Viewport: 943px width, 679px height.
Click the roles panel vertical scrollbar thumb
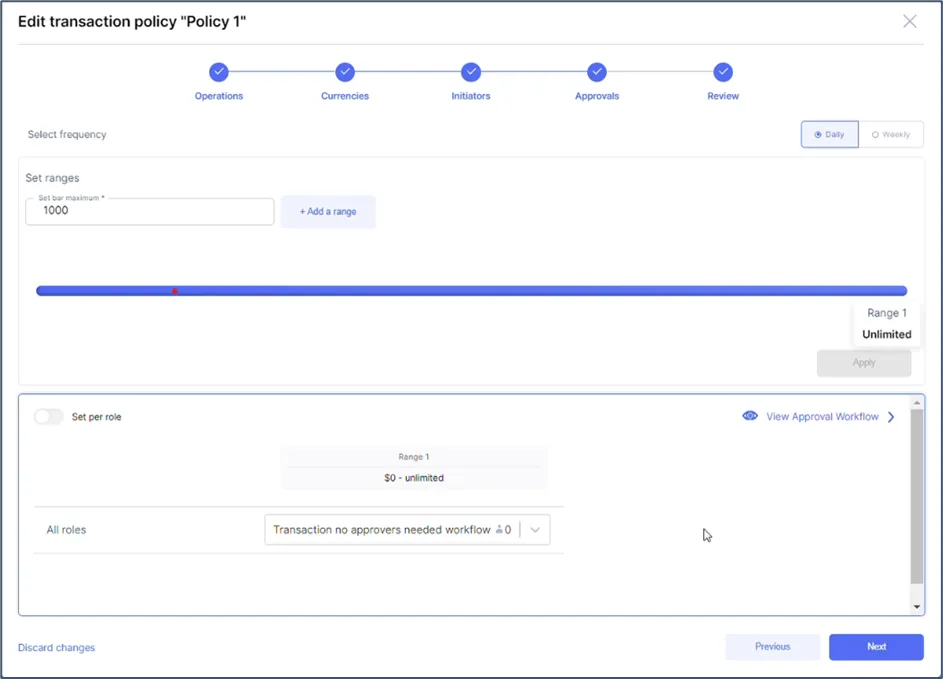pos(917,497)
